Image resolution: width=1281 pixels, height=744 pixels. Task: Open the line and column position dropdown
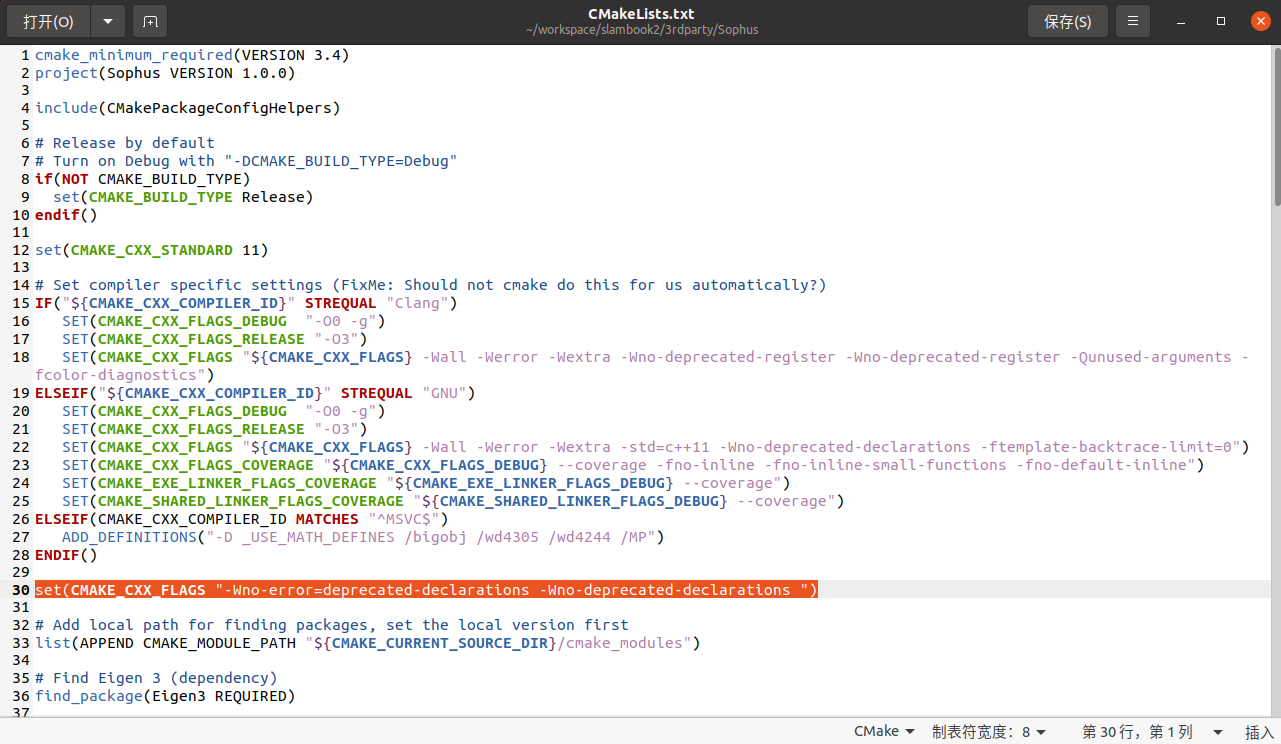coord(1152,731)
